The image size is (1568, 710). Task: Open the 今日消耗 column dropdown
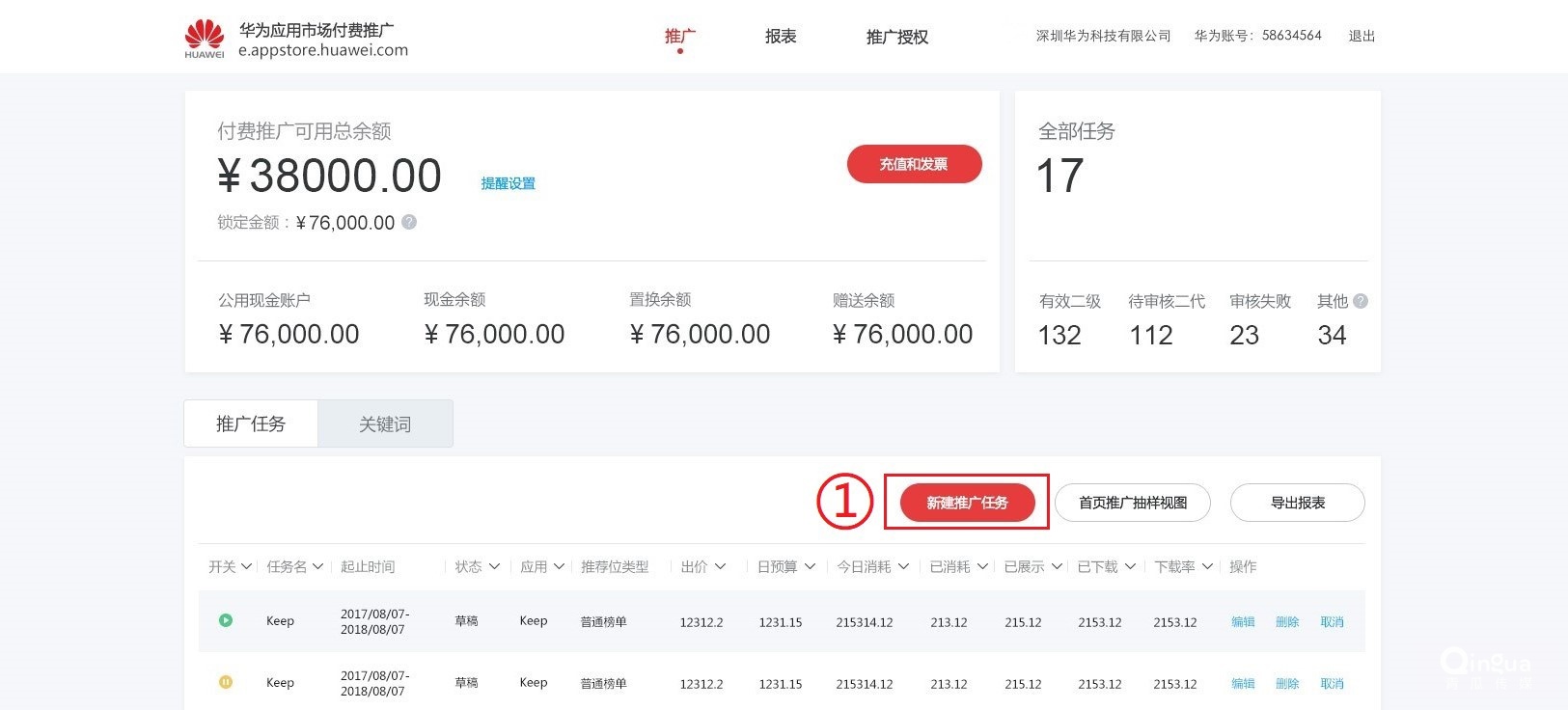pyautogui.click(x=903, y=567)
